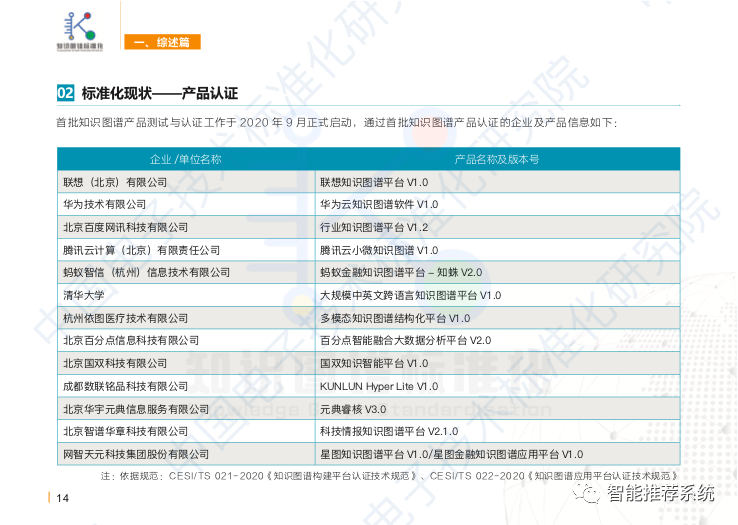Select the 北京国双科技有限公司 cell
The height and width of the screenshot is (525, 738).
[186, 363]
